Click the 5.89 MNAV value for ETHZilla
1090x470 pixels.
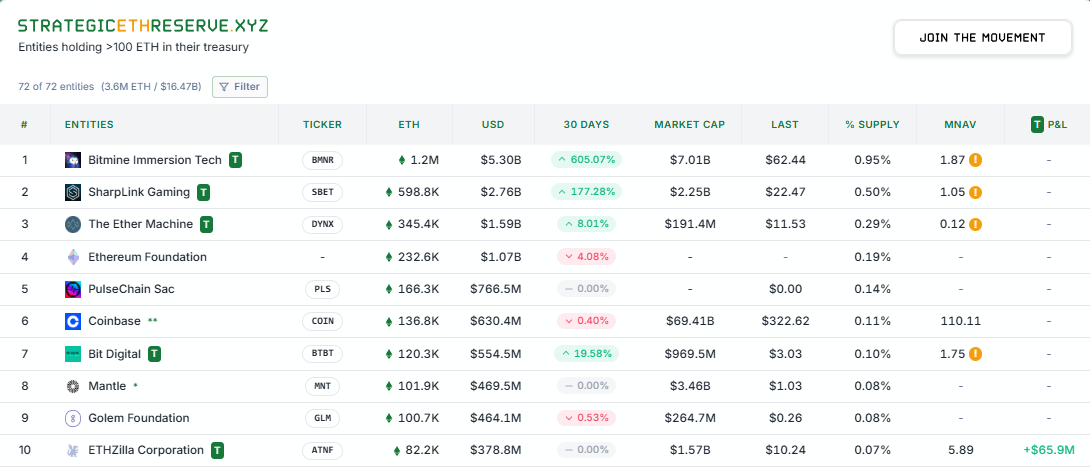[x=961, y=451]
